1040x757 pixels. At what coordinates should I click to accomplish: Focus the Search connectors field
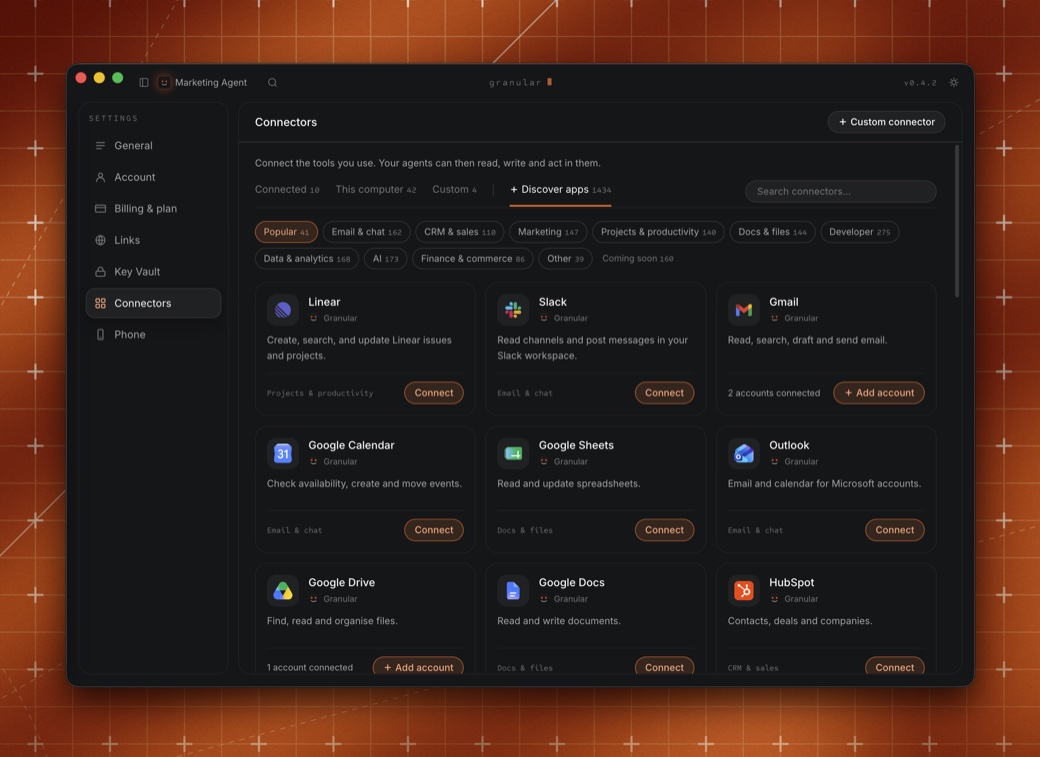pos(840,191)
